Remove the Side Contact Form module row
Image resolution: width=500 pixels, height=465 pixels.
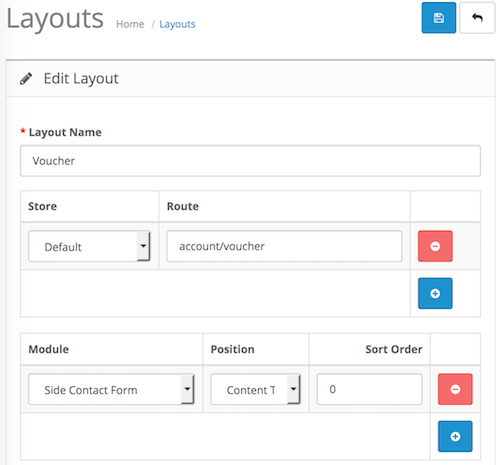[x=455, y=389]
